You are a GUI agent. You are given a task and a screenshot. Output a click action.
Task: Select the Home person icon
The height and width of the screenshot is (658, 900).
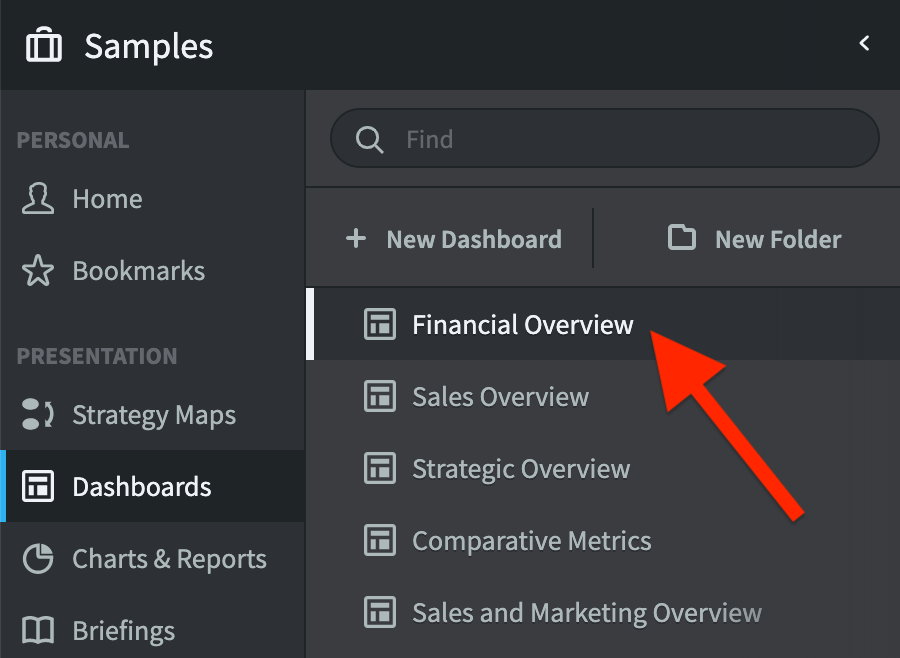point(37,198)
